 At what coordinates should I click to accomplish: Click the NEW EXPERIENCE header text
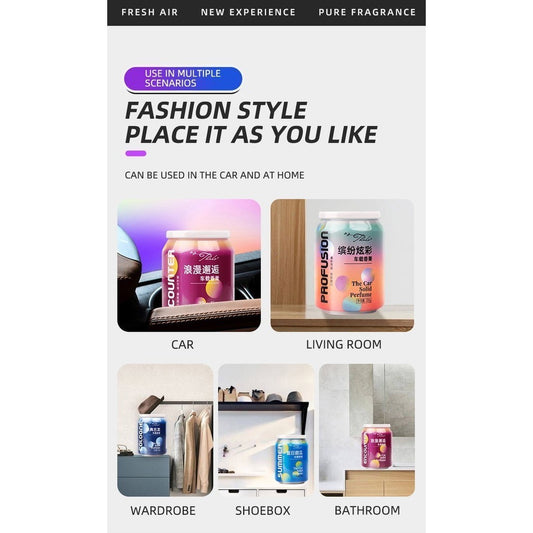pyautogui.click(x=248, y=12)
